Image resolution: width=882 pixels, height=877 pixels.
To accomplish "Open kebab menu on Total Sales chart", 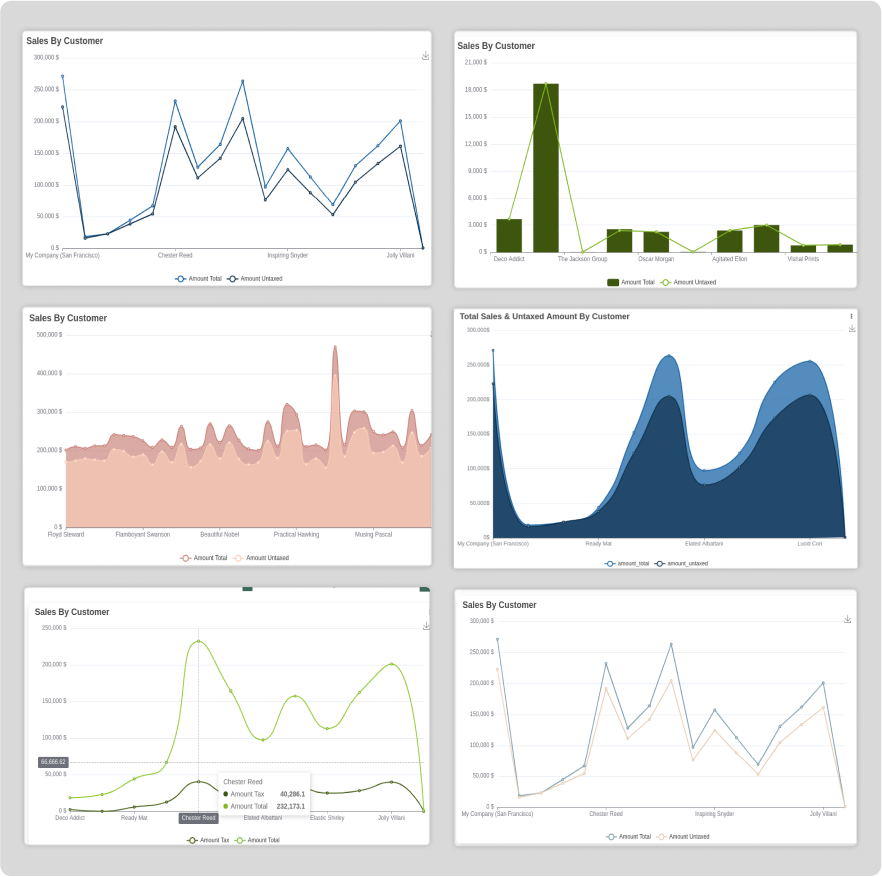I will [851, 316].
